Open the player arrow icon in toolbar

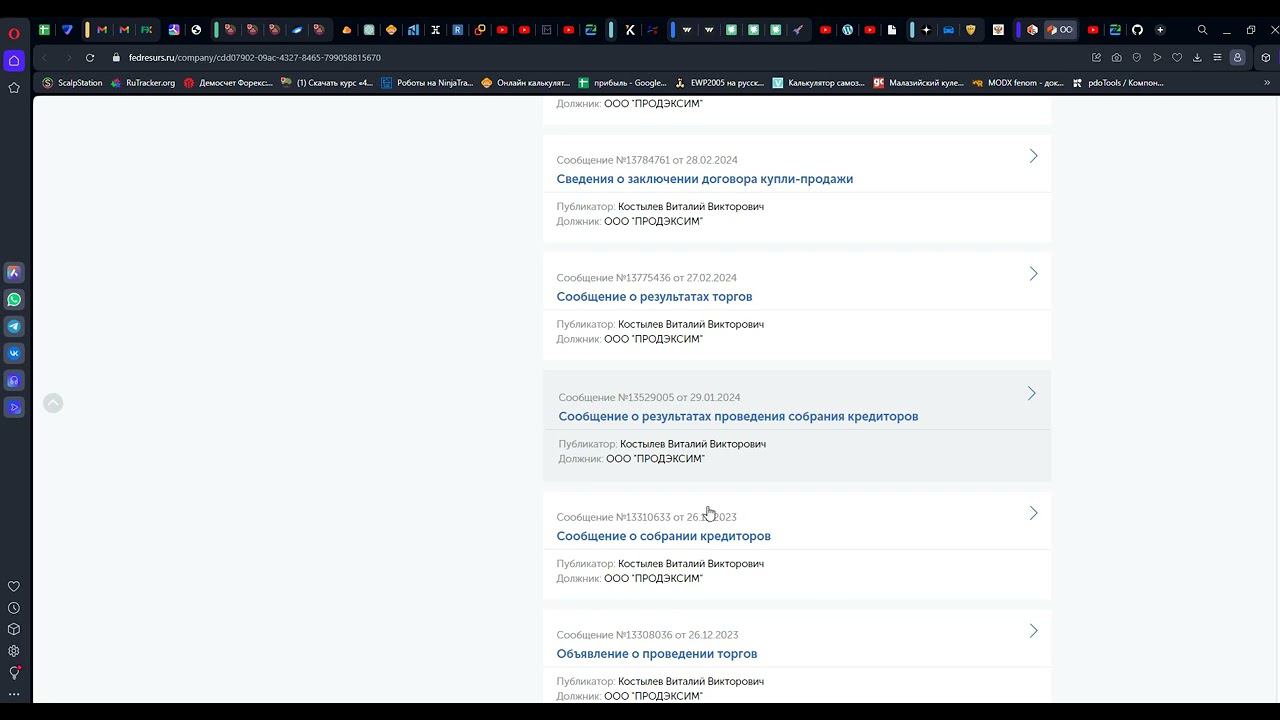(1157, 57)
